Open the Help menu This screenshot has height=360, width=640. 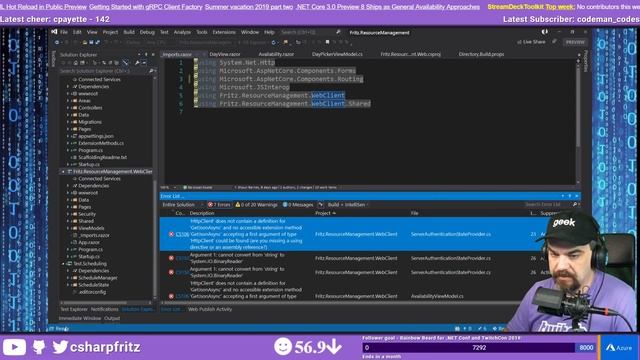(x=269, y=32)
